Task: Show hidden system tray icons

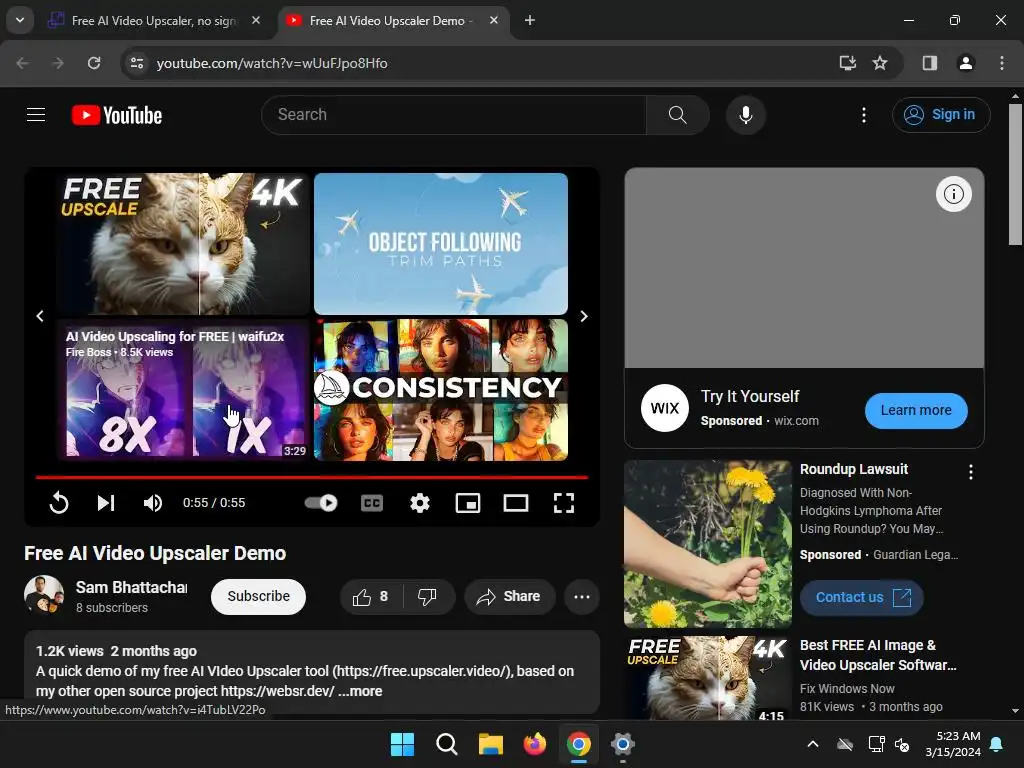Action: (x=812, y=744)
